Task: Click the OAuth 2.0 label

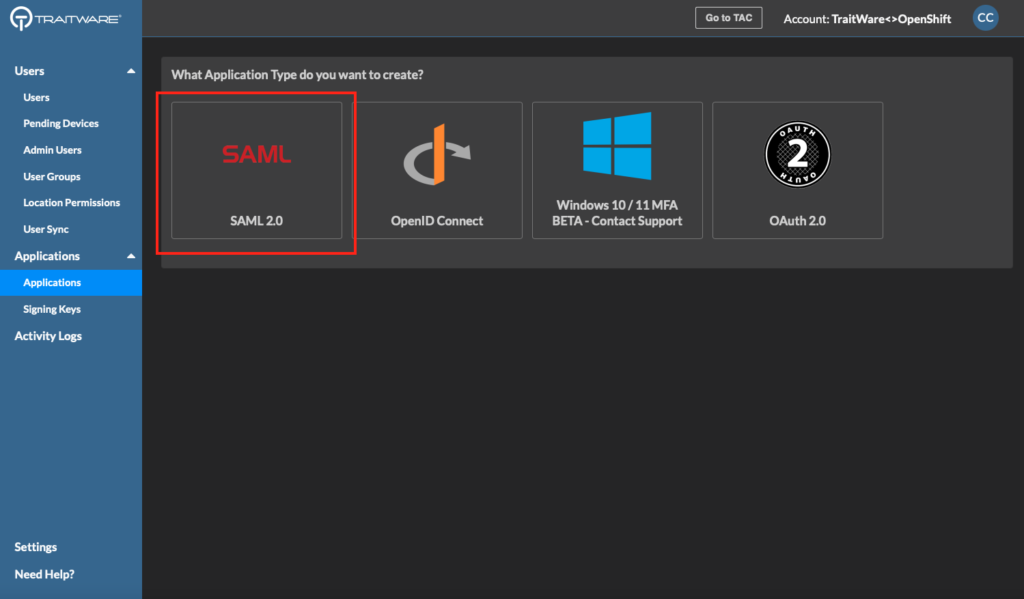Action: 797,221
